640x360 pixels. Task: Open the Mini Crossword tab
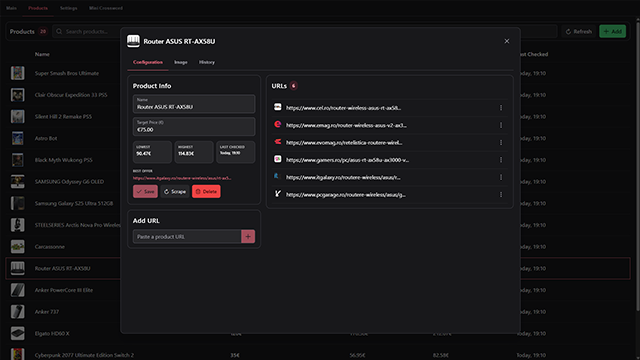(x=106, y=8)
